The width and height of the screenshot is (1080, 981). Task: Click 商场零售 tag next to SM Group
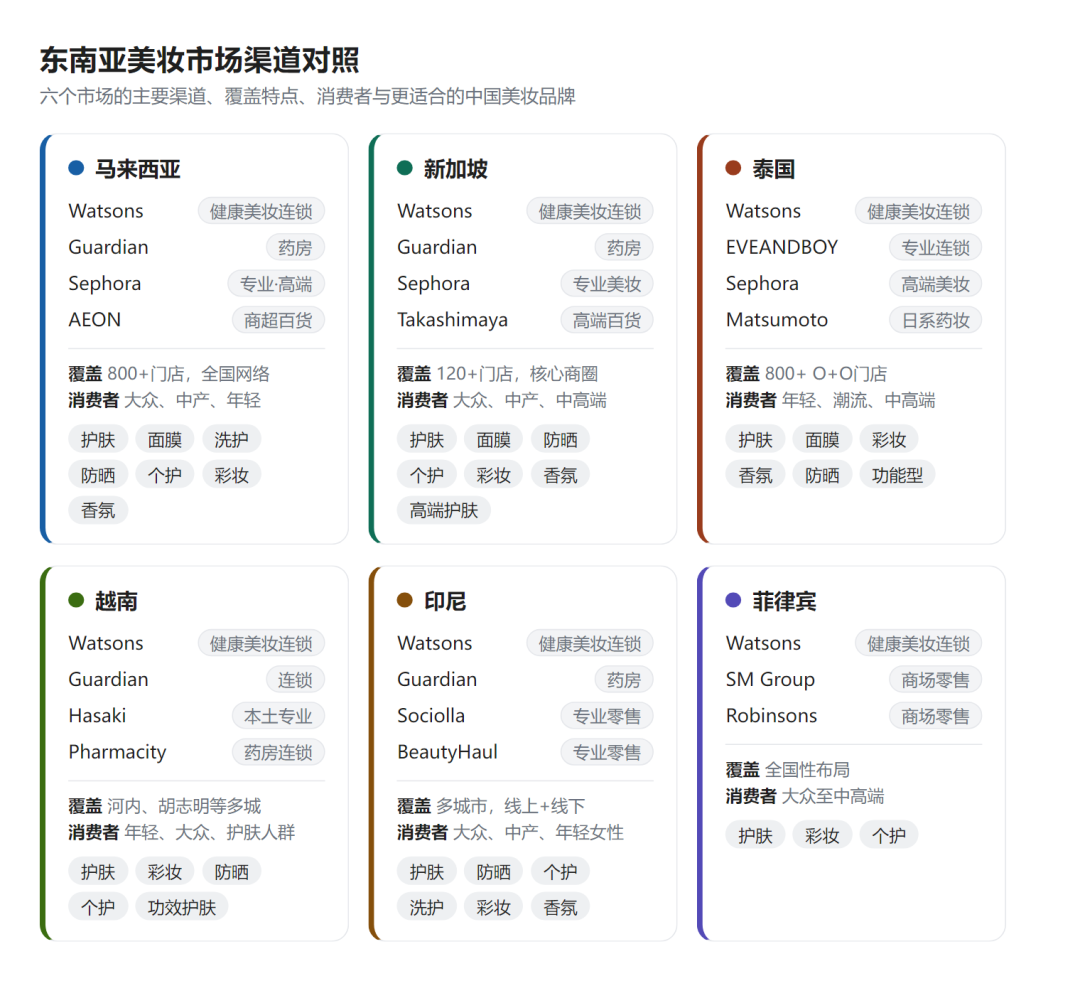click(935, 680)
